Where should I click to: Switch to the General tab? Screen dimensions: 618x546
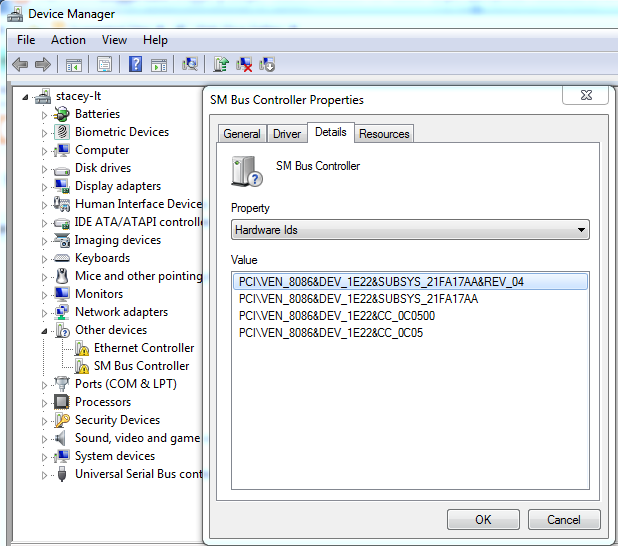pyautogui.click(x=242, y=134)
